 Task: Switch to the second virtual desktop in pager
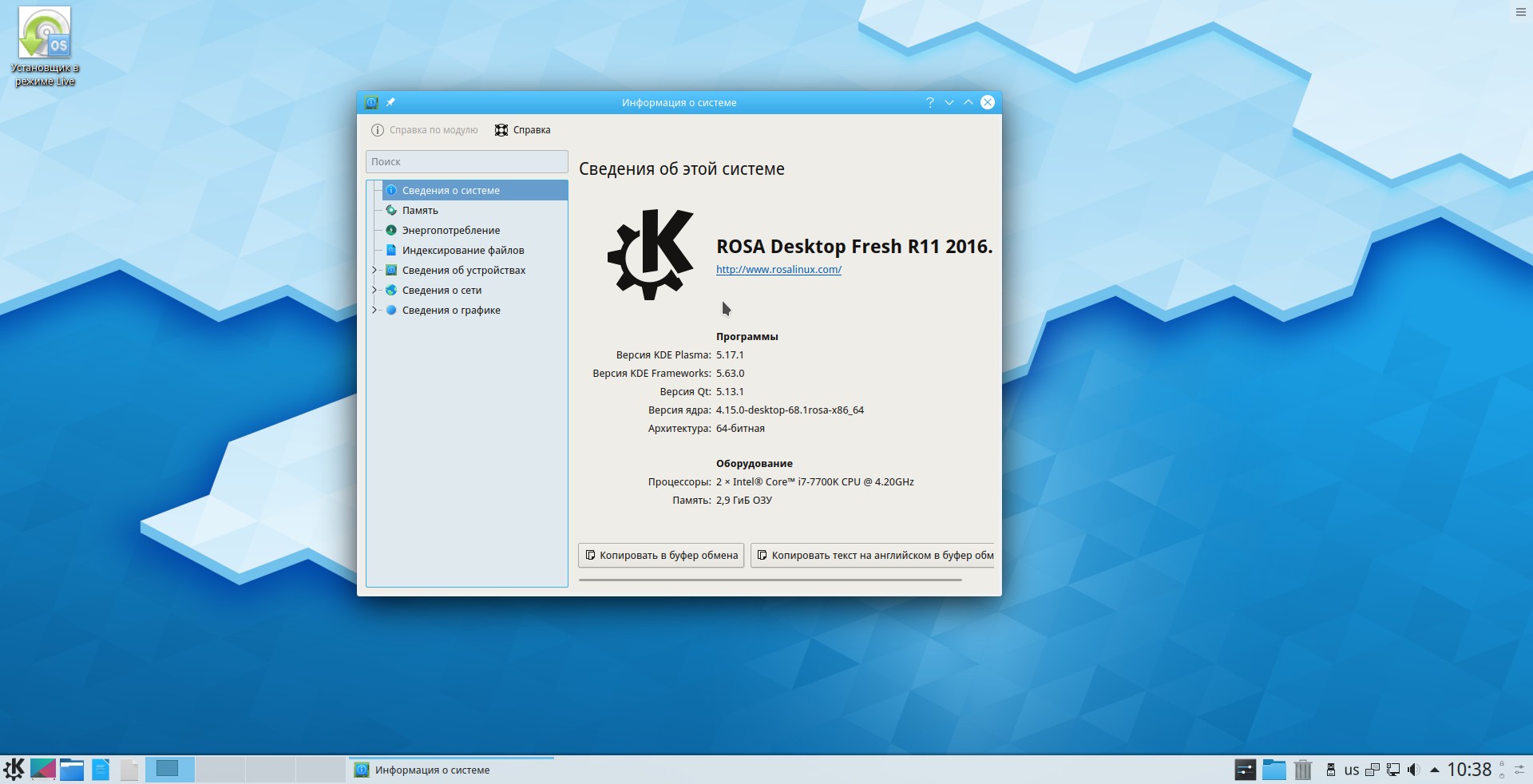coord(220,770)
